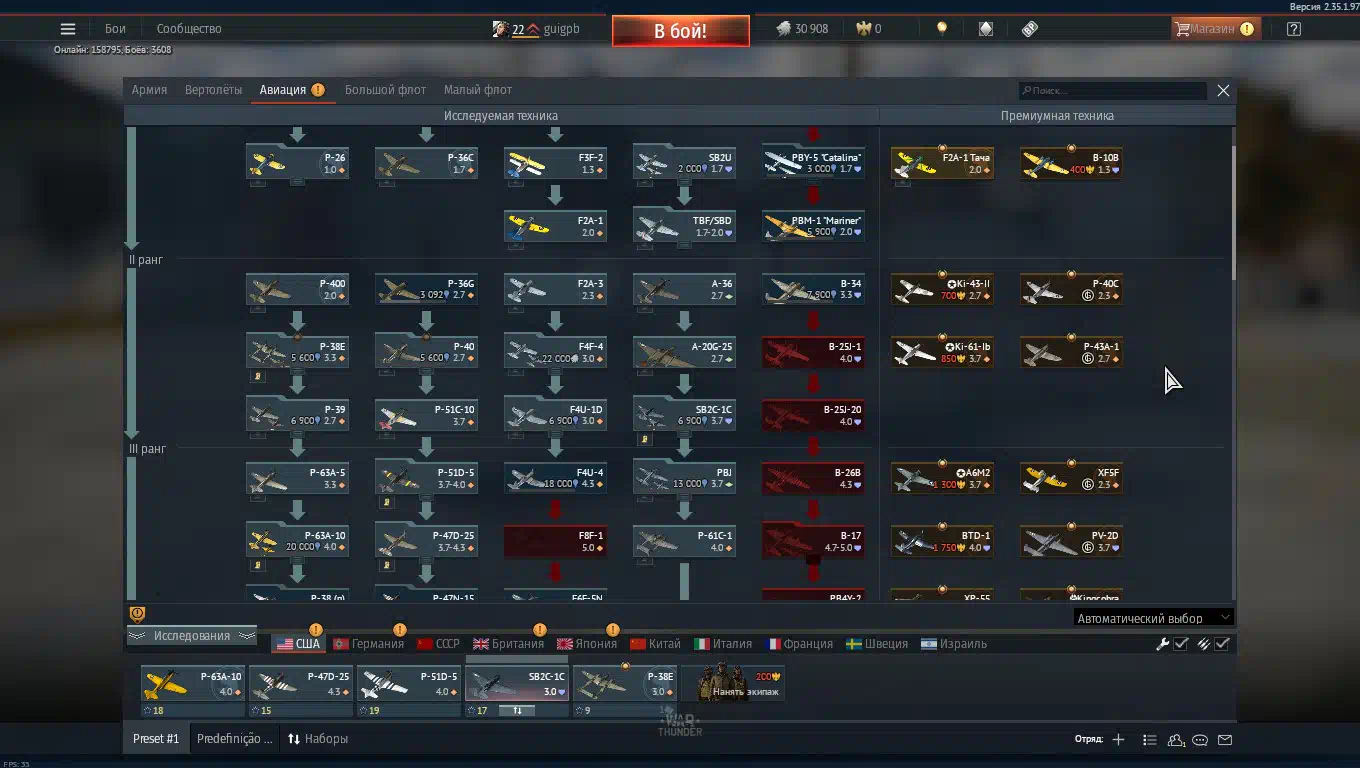The width and height of the screenshot is (1360, 768).
Task: Select the locked F8F-1 aircraft card
Action: pyautogui.click(x=555, y=541)
